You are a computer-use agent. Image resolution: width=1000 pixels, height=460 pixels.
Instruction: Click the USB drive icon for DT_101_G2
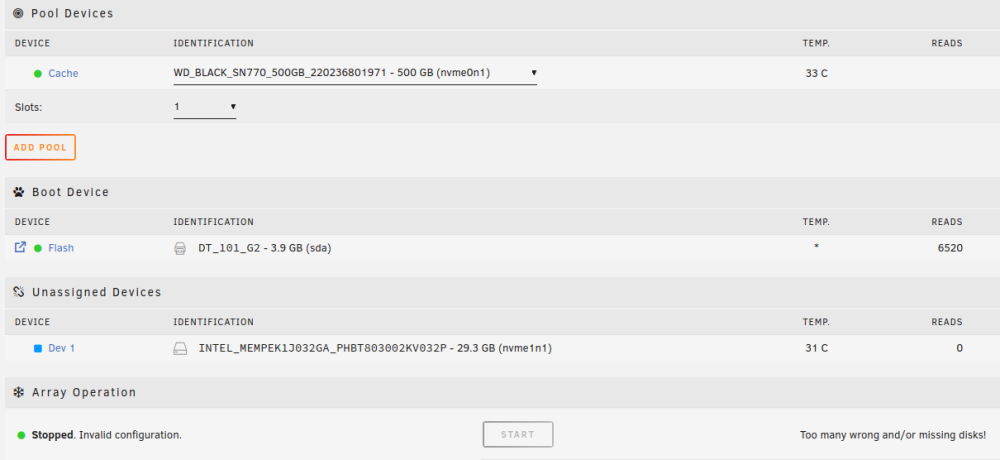pos(180,248)
